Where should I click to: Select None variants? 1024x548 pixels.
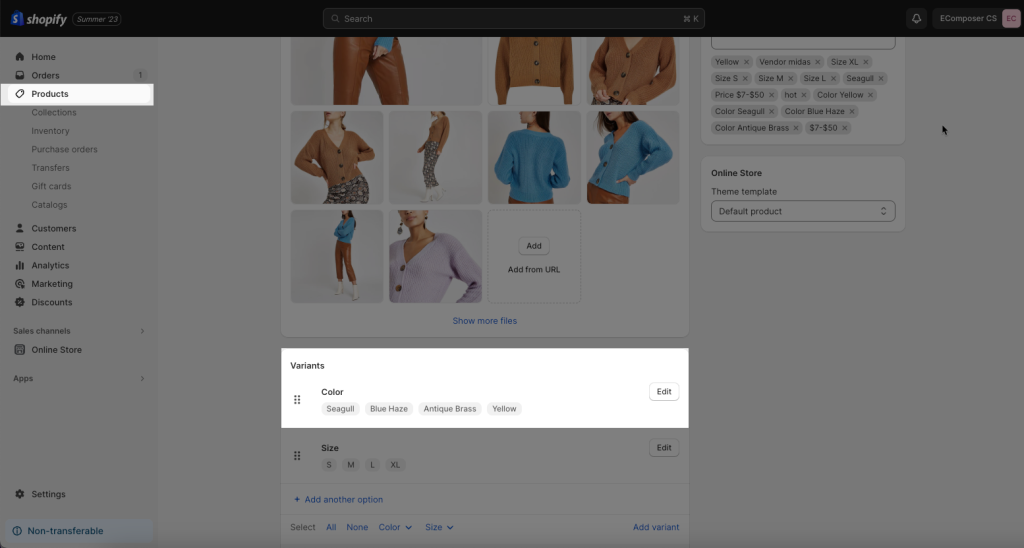(357, 527)
